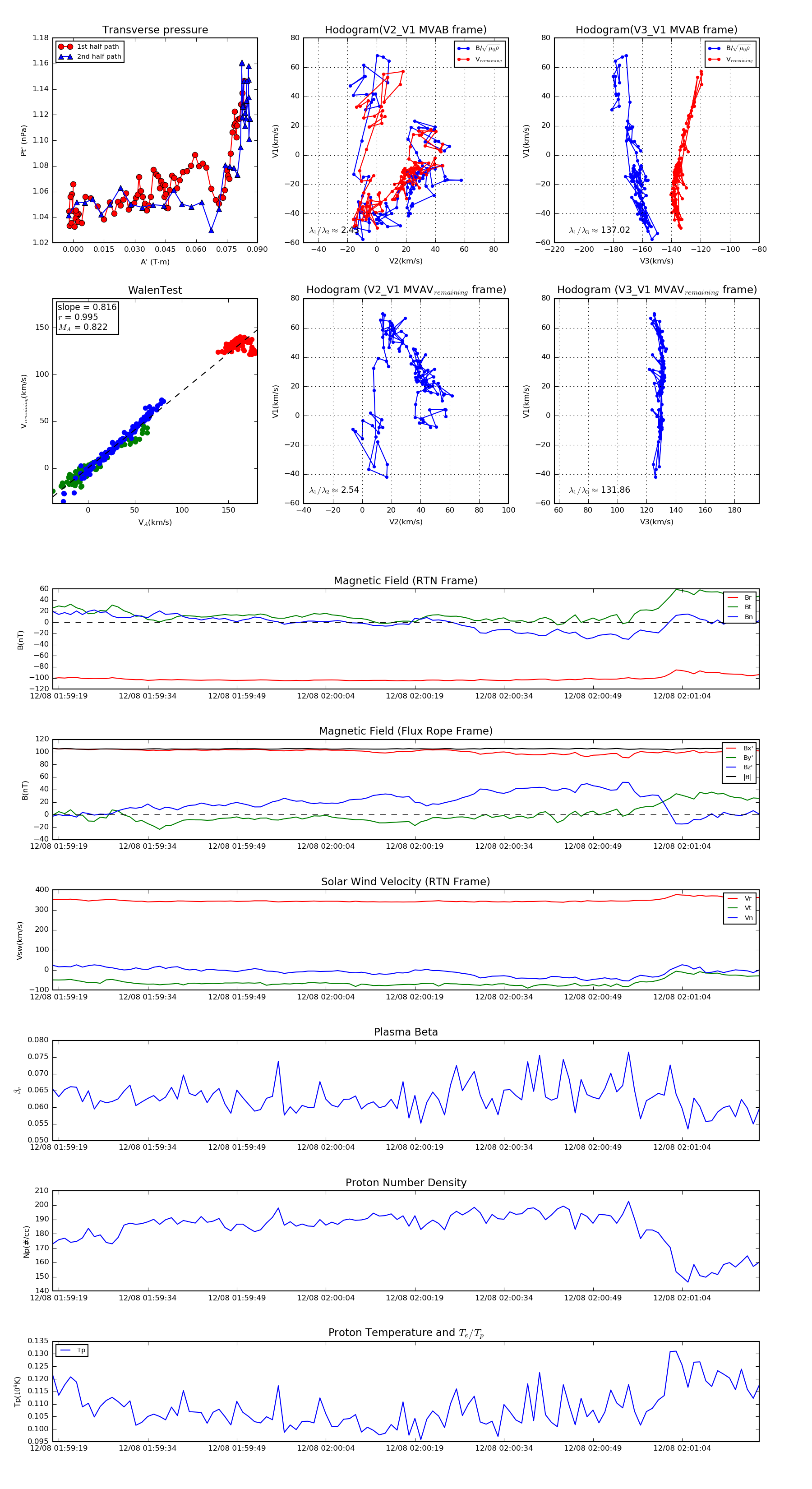Click the 'Hodogram(V3_V1 MVAB frame)' title
This screenshot has height=1489, width=812.
pos(656,30)
